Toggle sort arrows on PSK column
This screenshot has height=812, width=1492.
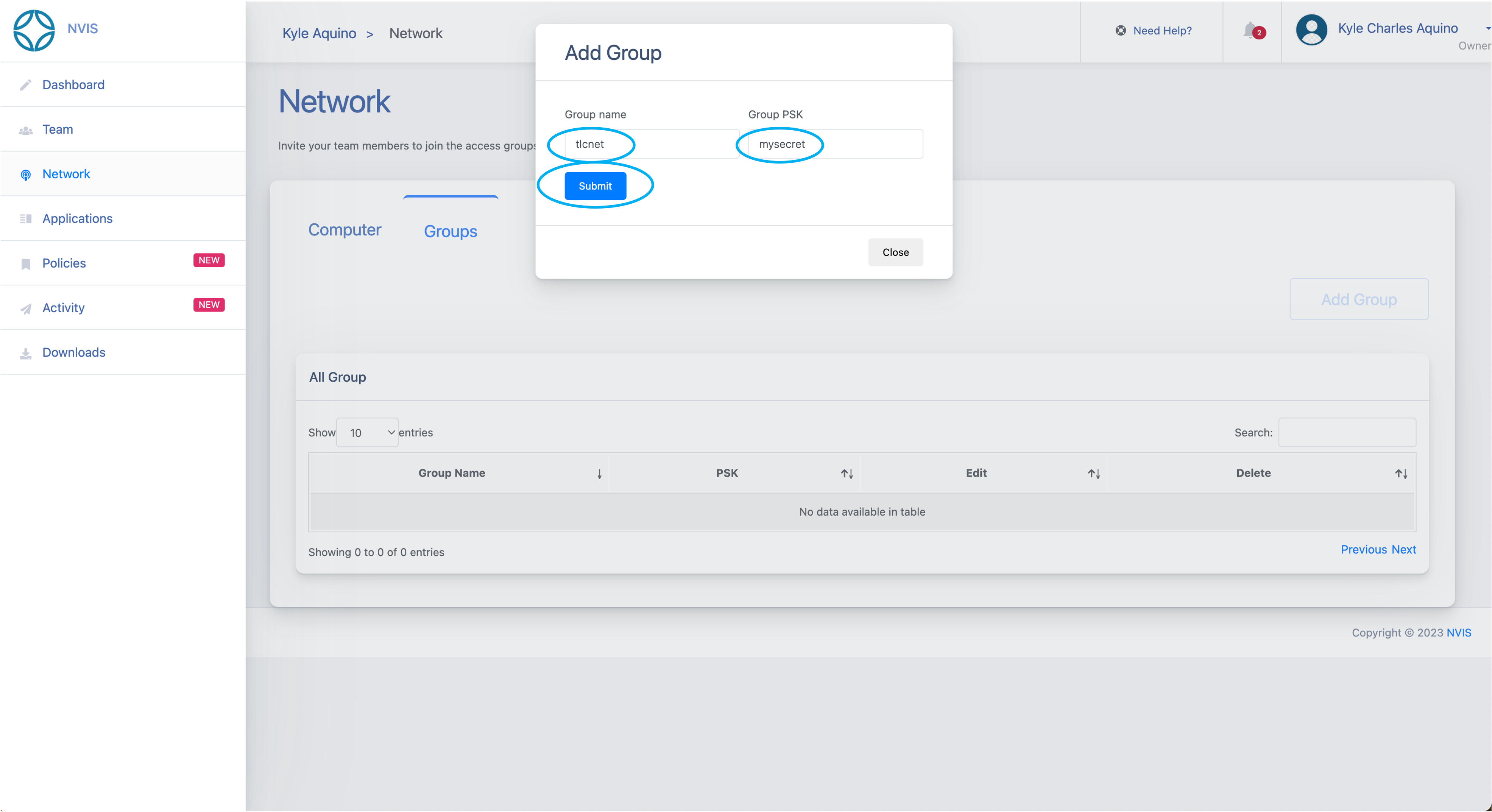847,474
